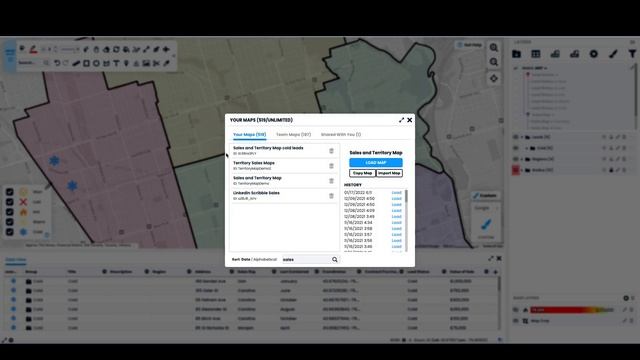Select the rectangle shape tool
Image resolution: width=640 pixels, height=360 pixels.
point(86,63)
